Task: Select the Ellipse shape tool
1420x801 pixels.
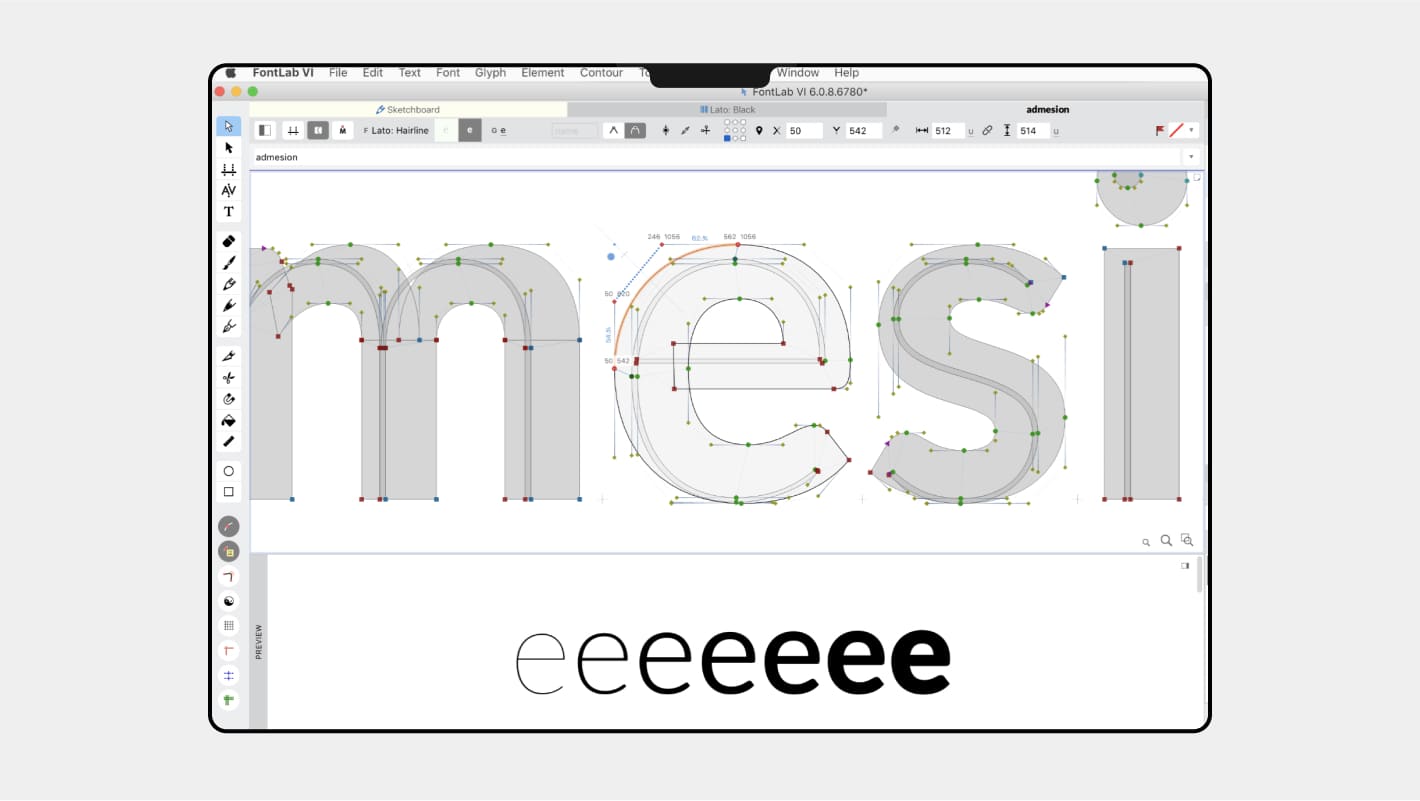Action: pyautogui.click(x=228, y=470)
